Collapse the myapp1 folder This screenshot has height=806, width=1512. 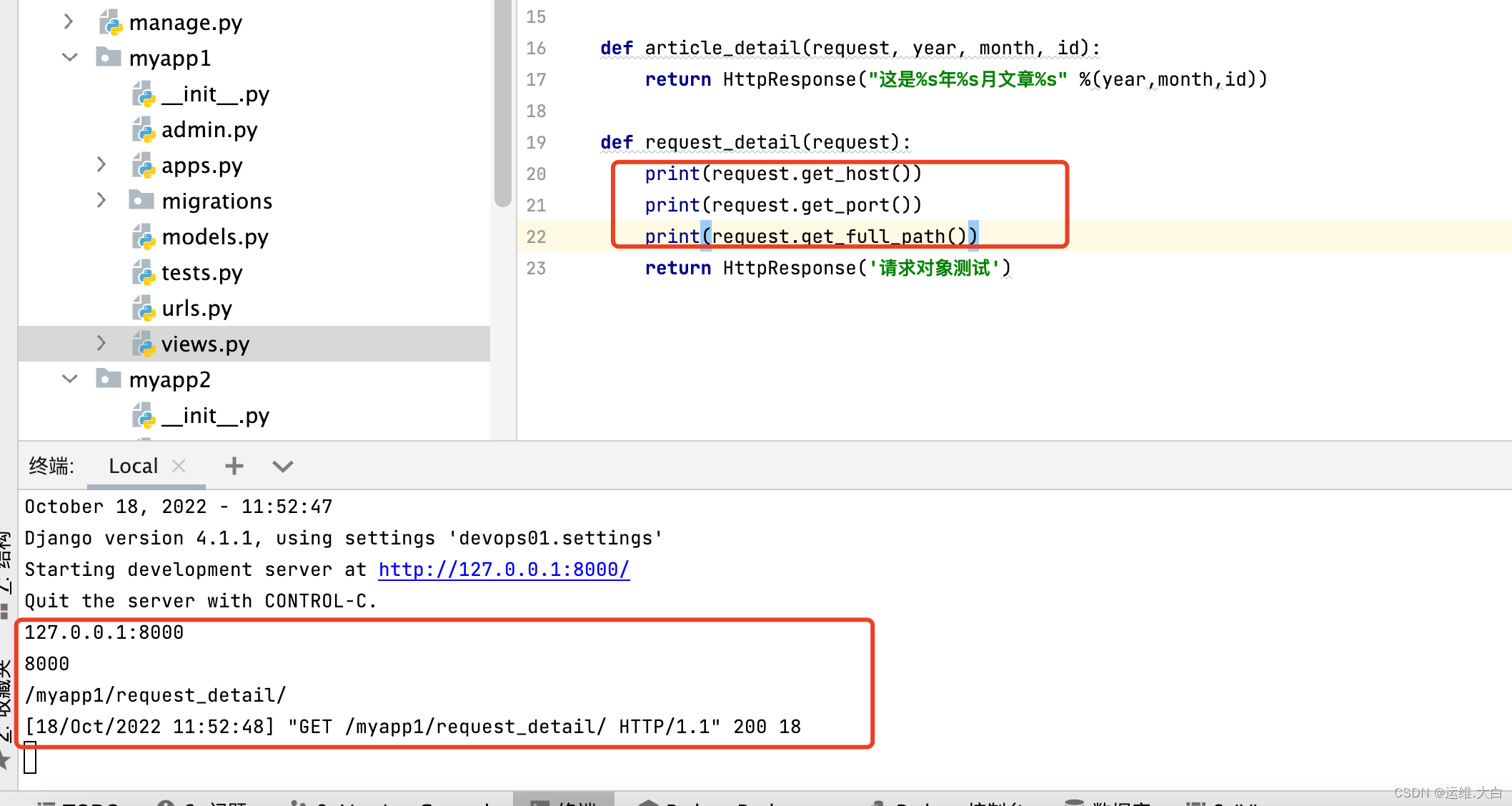69,57
